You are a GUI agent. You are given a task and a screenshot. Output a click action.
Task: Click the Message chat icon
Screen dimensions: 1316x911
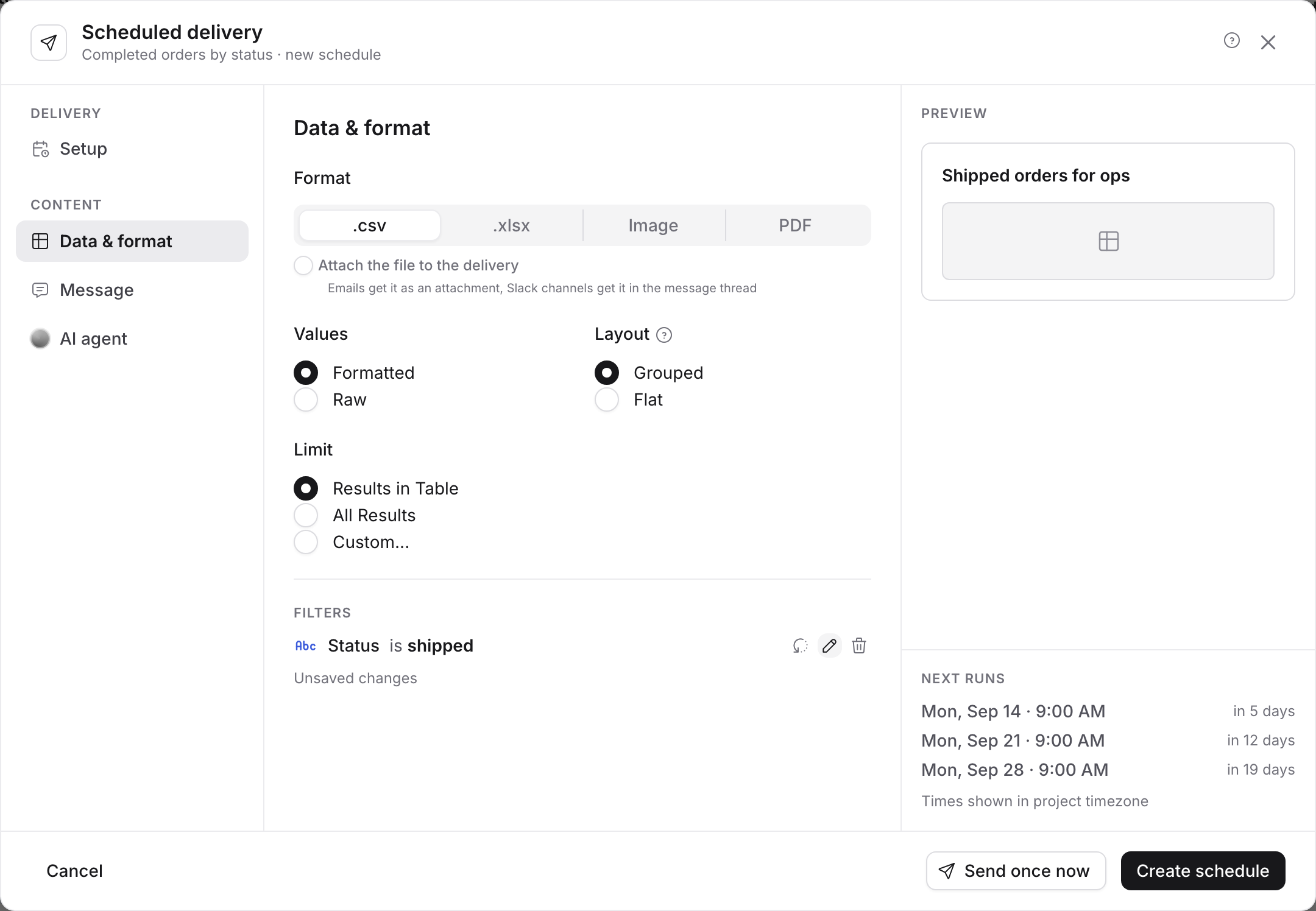coord(40,290)
